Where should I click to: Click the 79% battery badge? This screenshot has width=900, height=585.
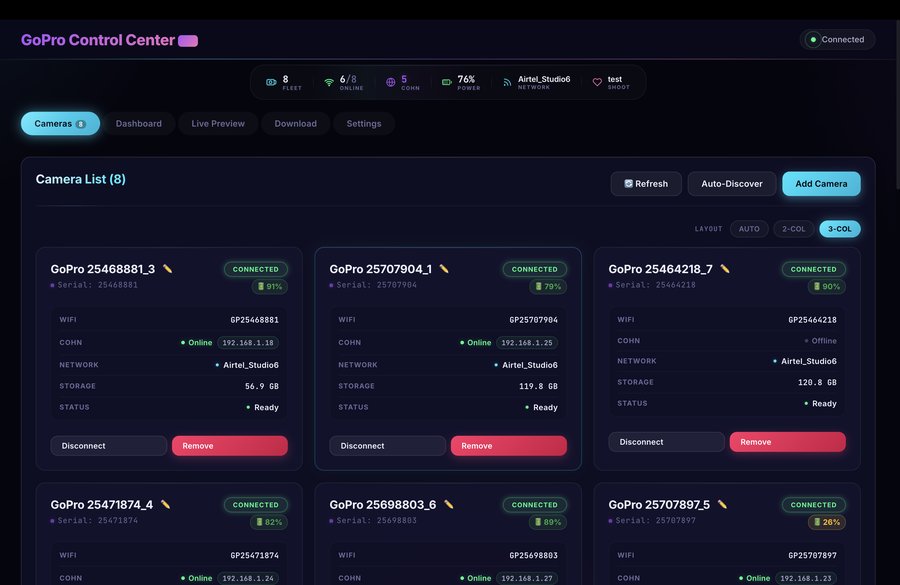coord(548,286)
